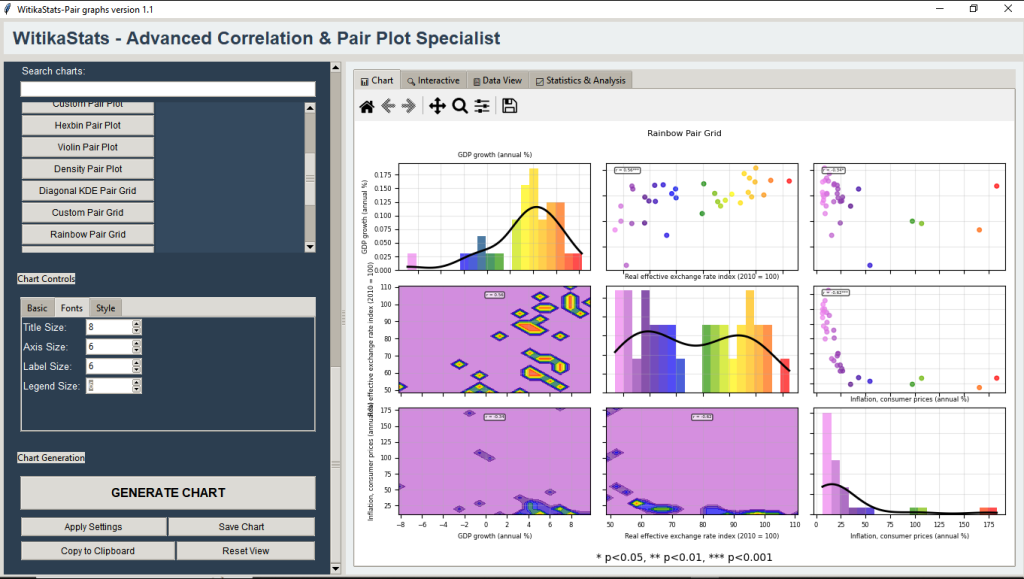1024x579 pixels.
Task: Choose Density Pair Plot chart
Action: pyautogui.click(x=88, y=168)
